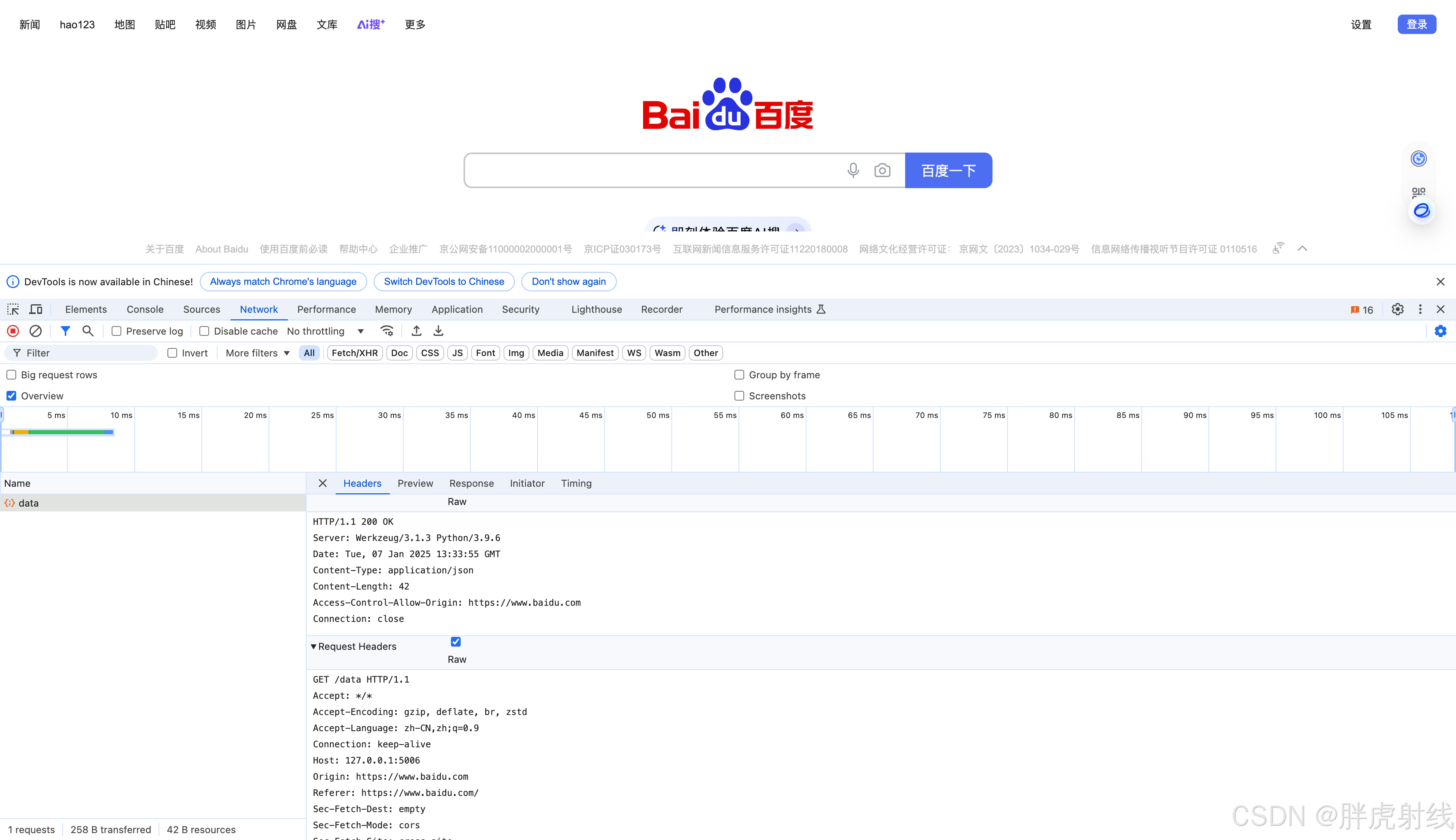The height and width of the screenshot is (840, 1456).
Task: Open DevTools settings gear icon
Action: pyautogui.click(x=1397, y=309)
